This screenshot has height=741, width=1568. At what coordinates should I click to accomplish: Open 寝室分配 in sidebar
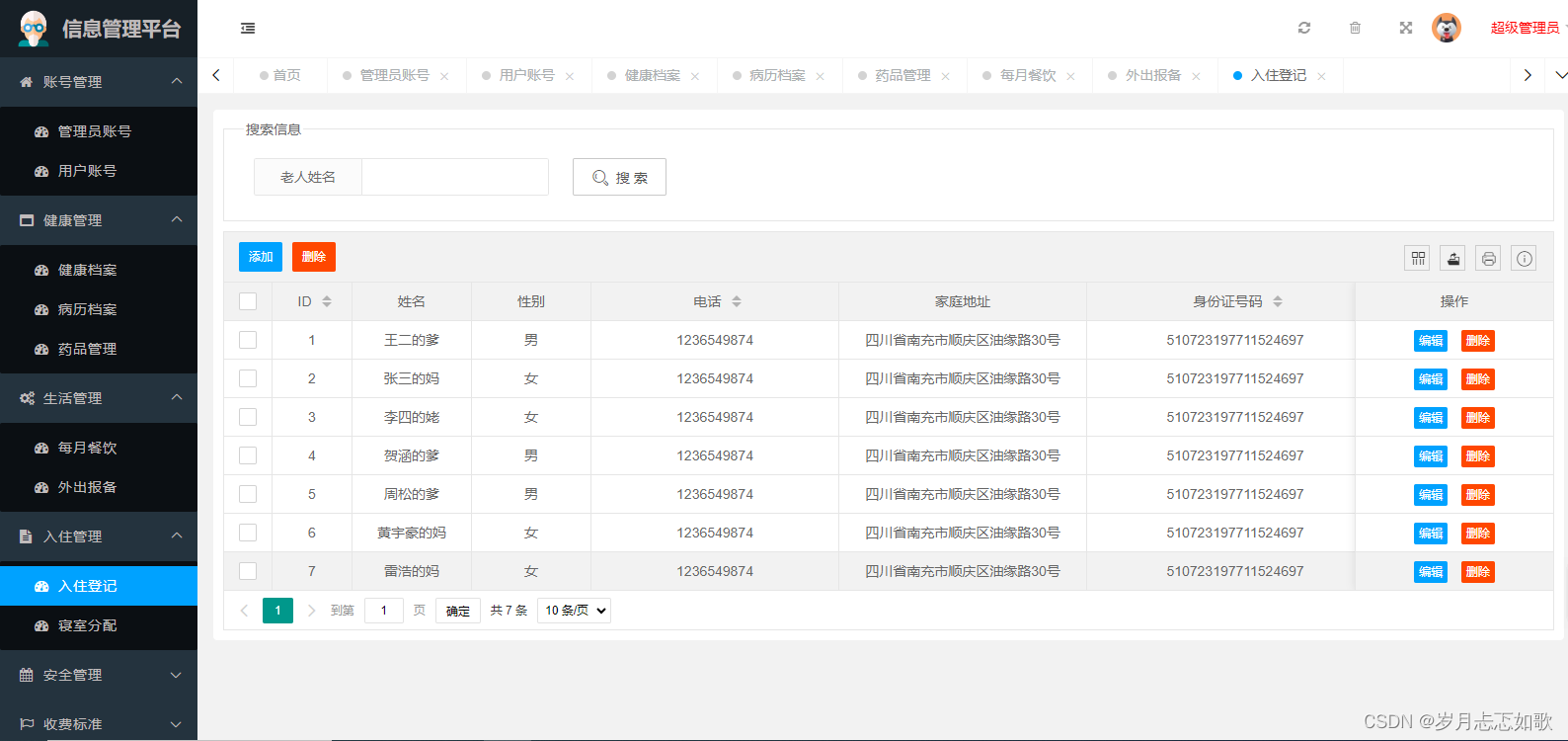click(x=99, y=625)
